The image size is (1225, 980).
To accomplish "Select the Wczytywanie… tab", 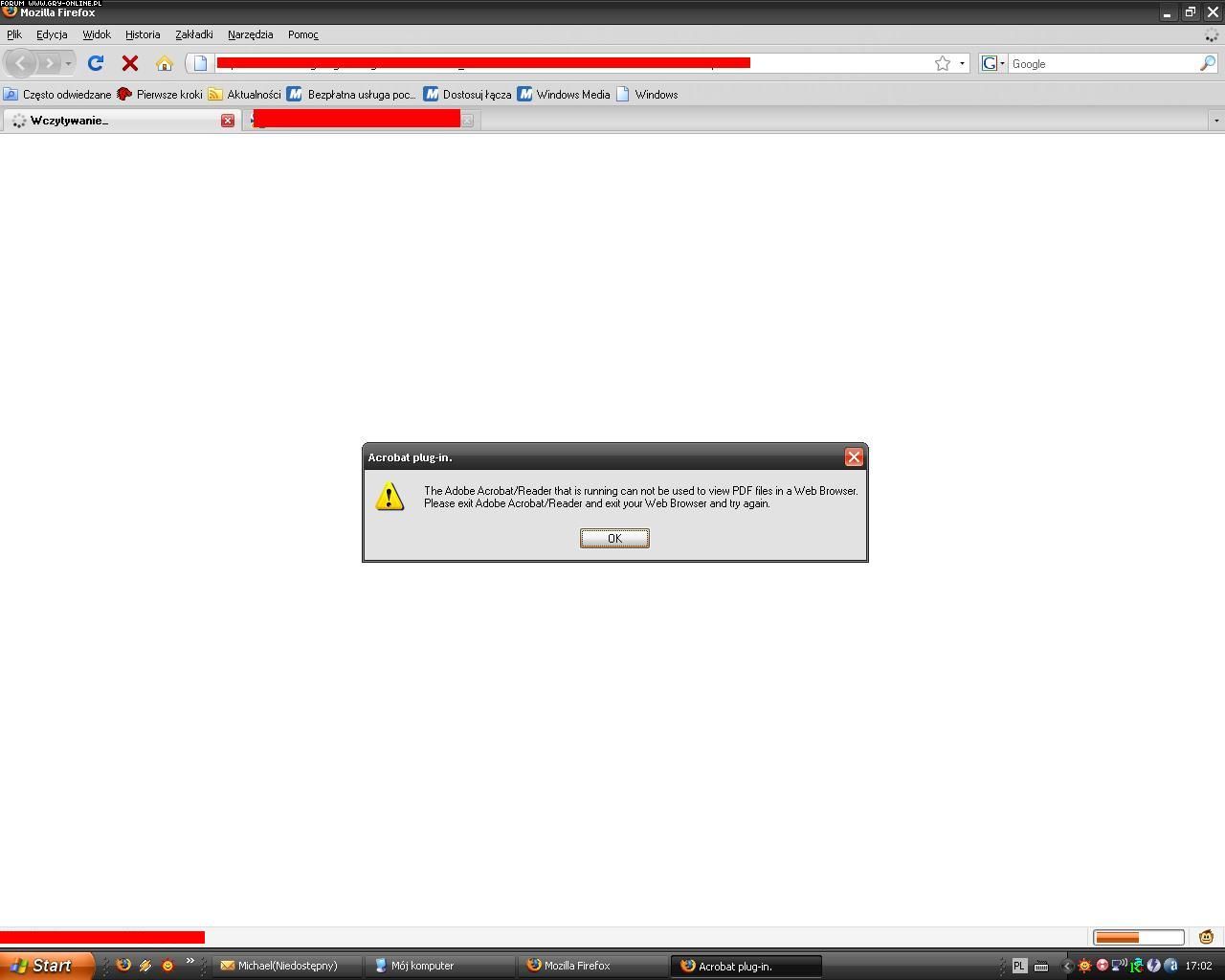I will [120, 121].
